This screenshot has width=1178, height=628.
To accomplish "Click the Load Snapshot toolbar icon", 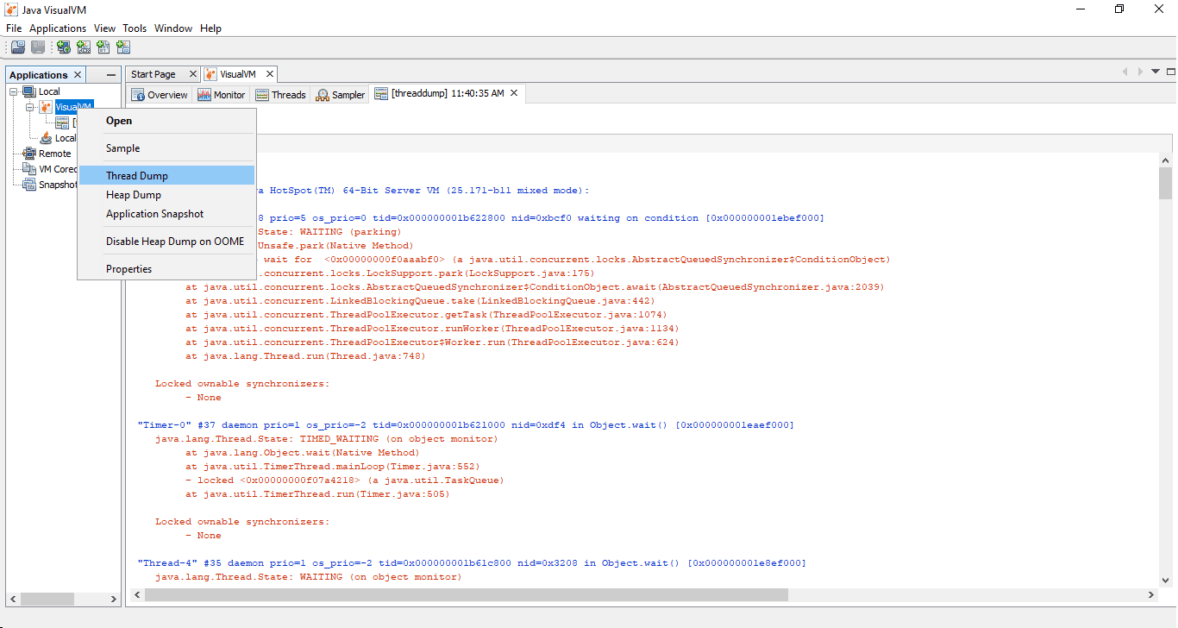I will pos(17,46).
